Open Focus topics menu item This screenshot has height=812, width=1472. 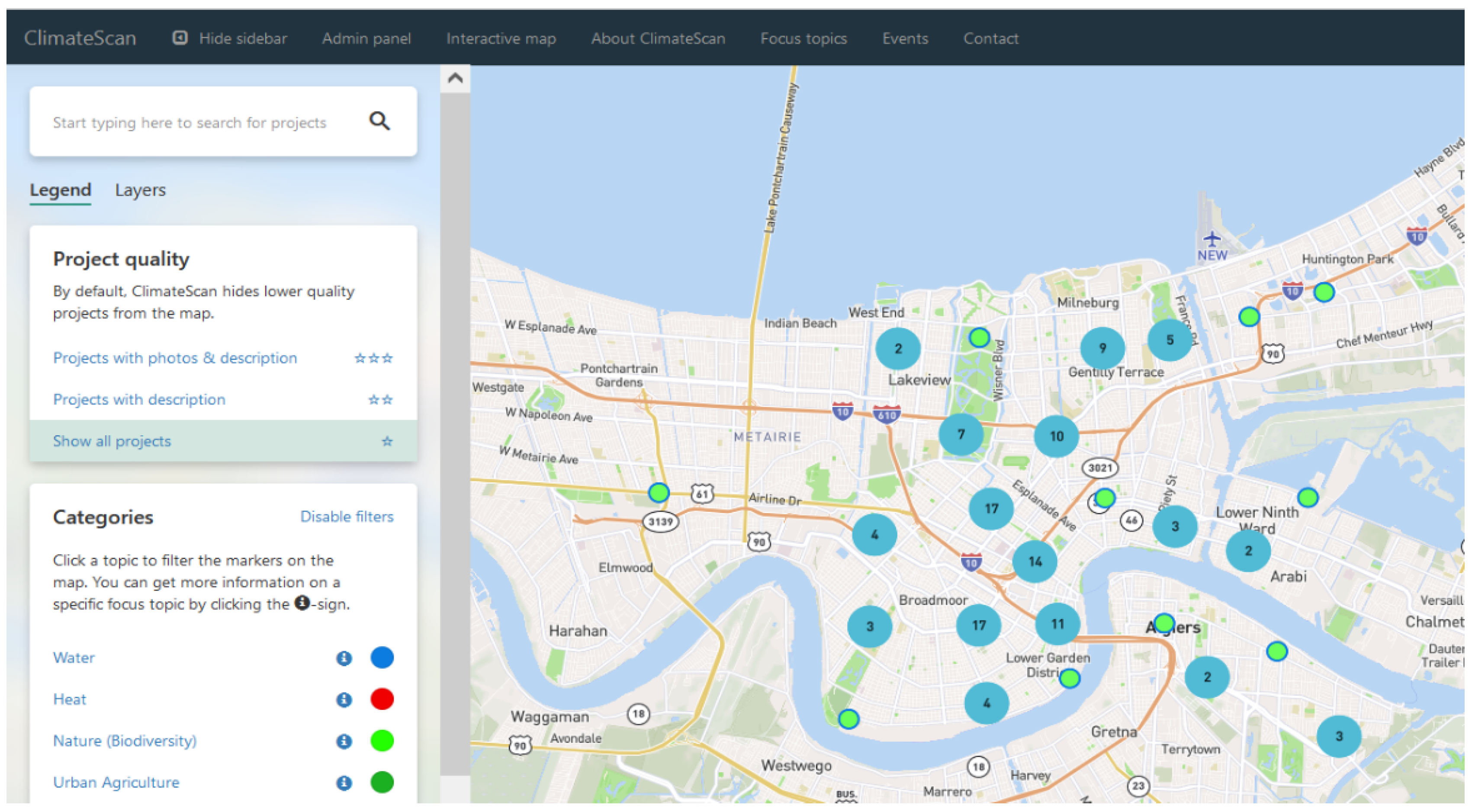tap(803, 39)
